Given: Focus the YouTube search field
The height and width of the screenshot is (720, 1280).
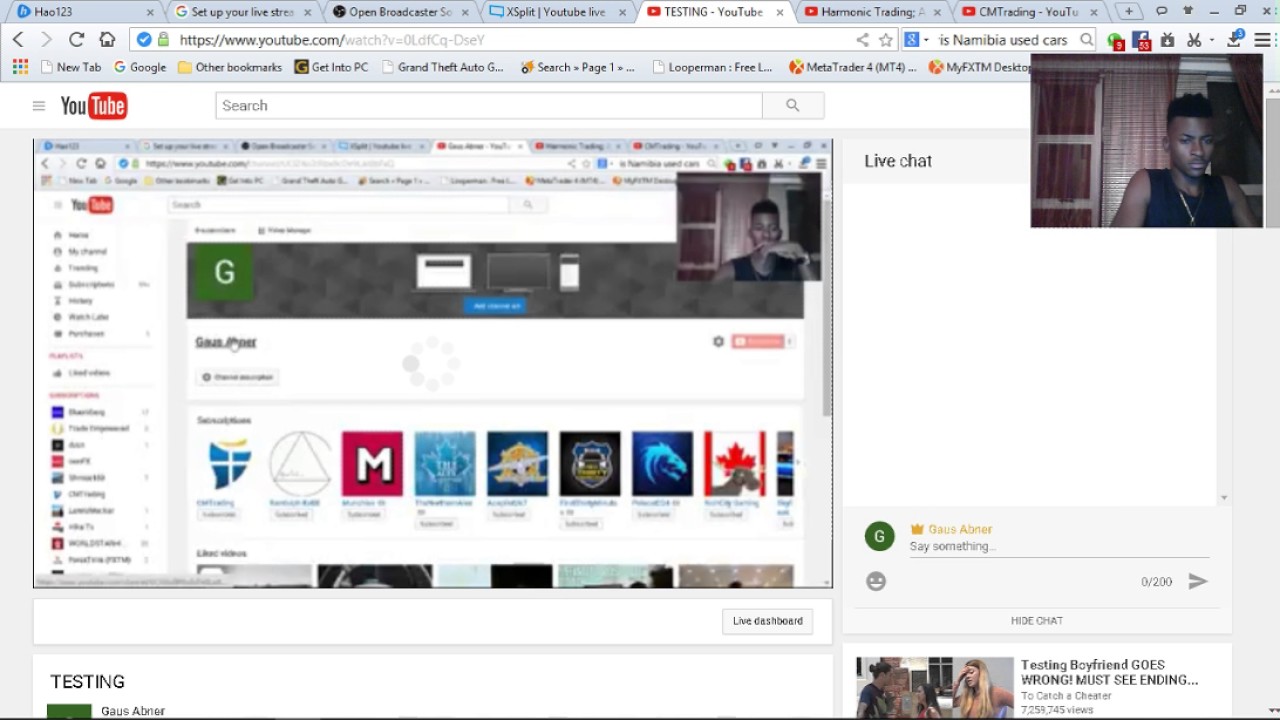Looking at the screenshot, I should tap(488, 105).
